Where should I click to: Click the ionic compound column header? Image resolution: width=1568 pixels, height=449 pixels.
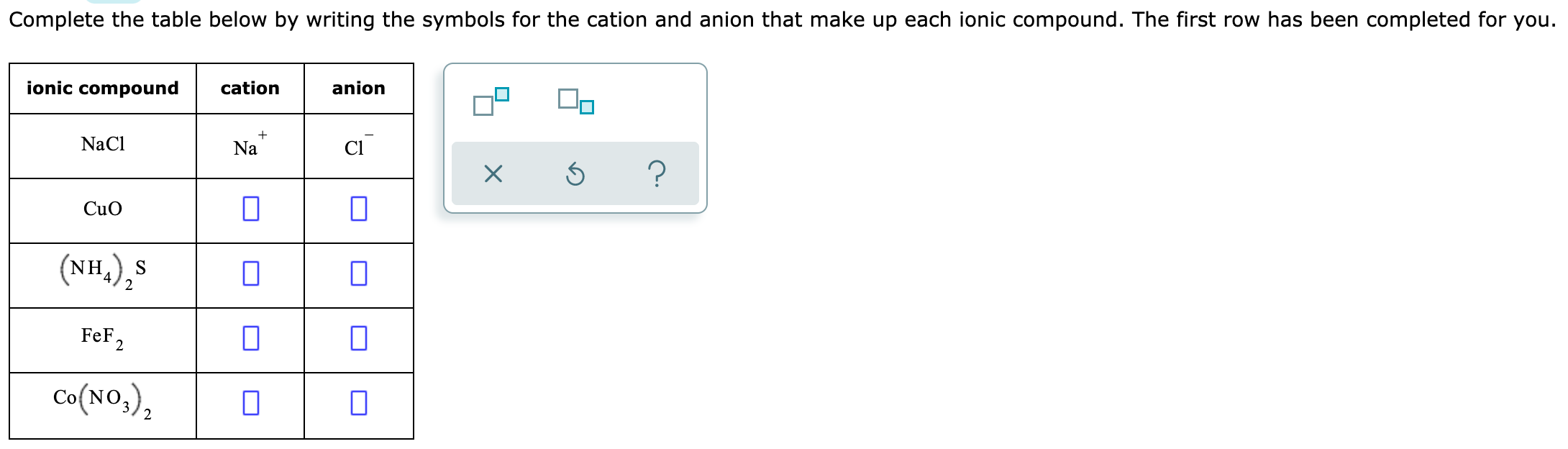(x=103, y=88)
